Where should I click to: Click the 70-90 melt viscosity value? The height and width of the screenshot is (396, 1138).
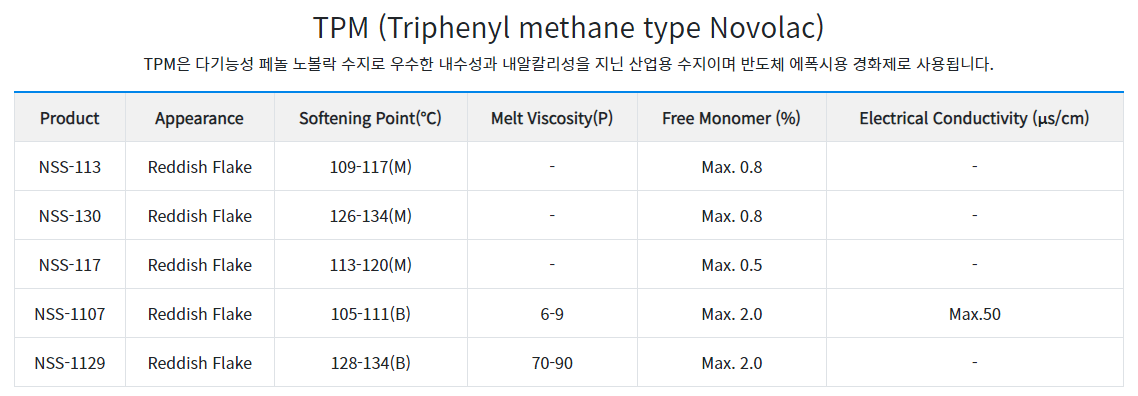pyautogui.click(x=552, y=363)
